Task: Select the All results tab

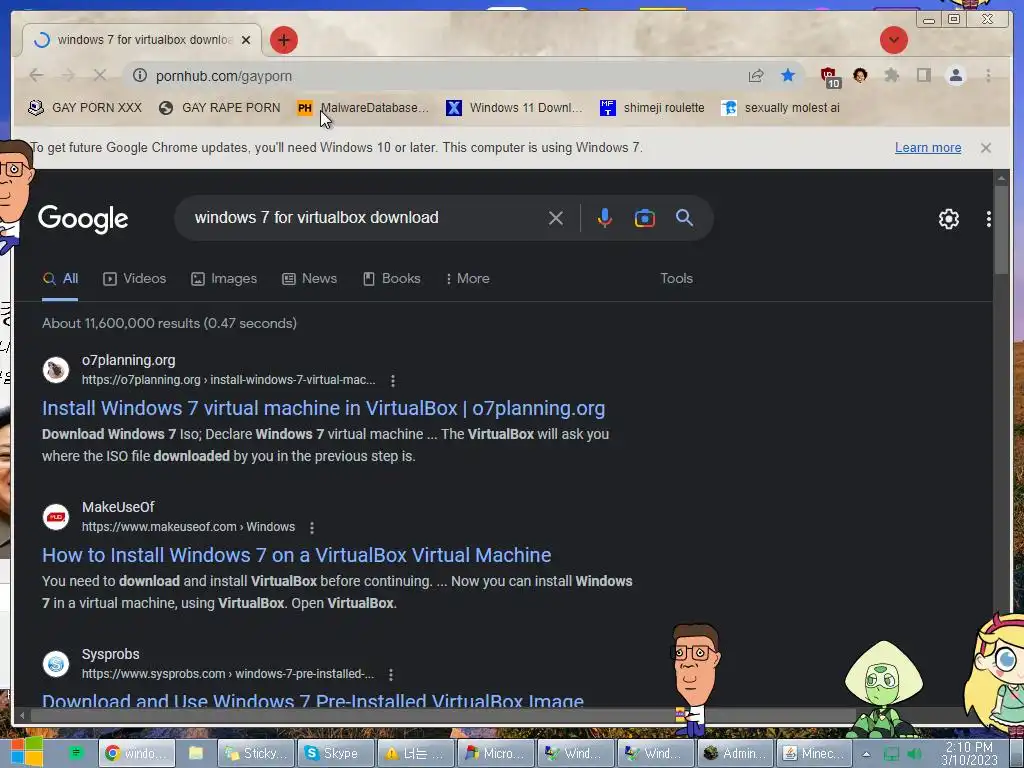Action: pos(60,278)
